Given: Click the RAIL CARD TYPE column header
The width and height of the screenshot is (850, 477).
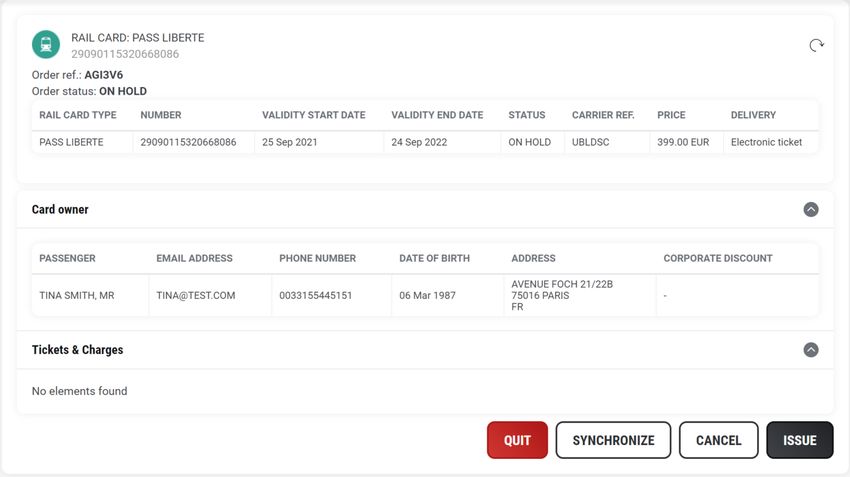Looking at the screenshot, I should (x=78, y=115).
